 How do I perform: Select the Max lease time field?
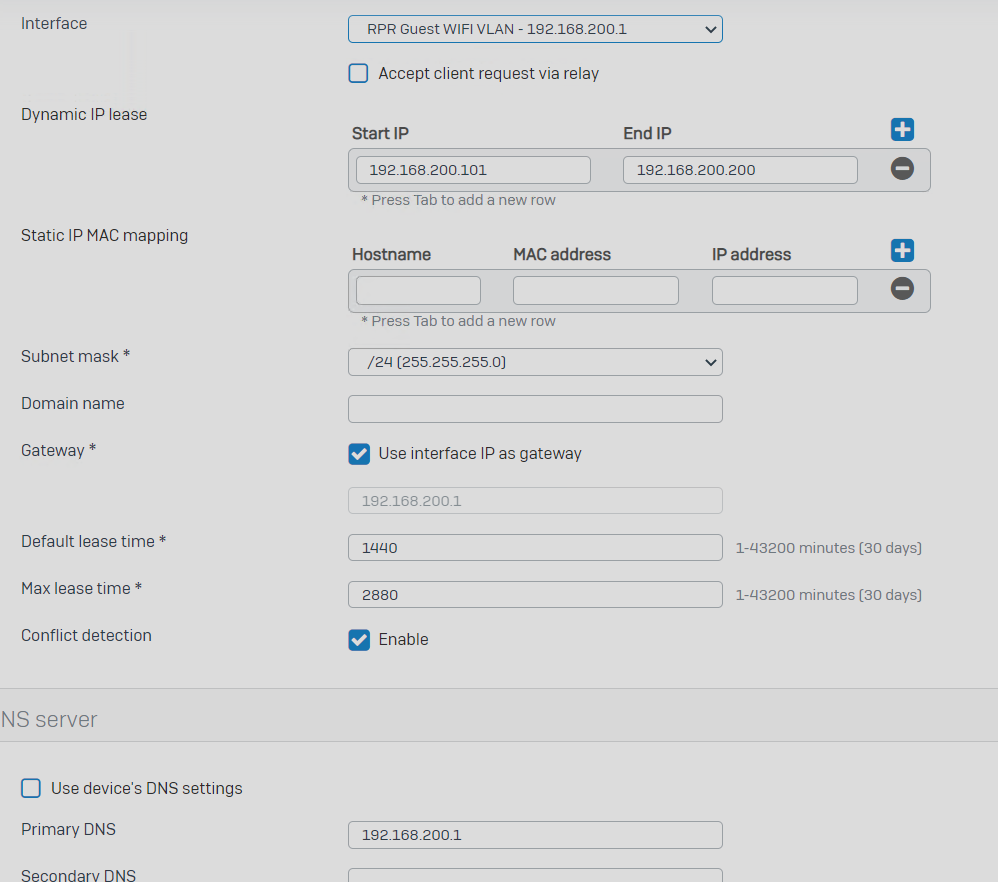(x=535, y=595)
